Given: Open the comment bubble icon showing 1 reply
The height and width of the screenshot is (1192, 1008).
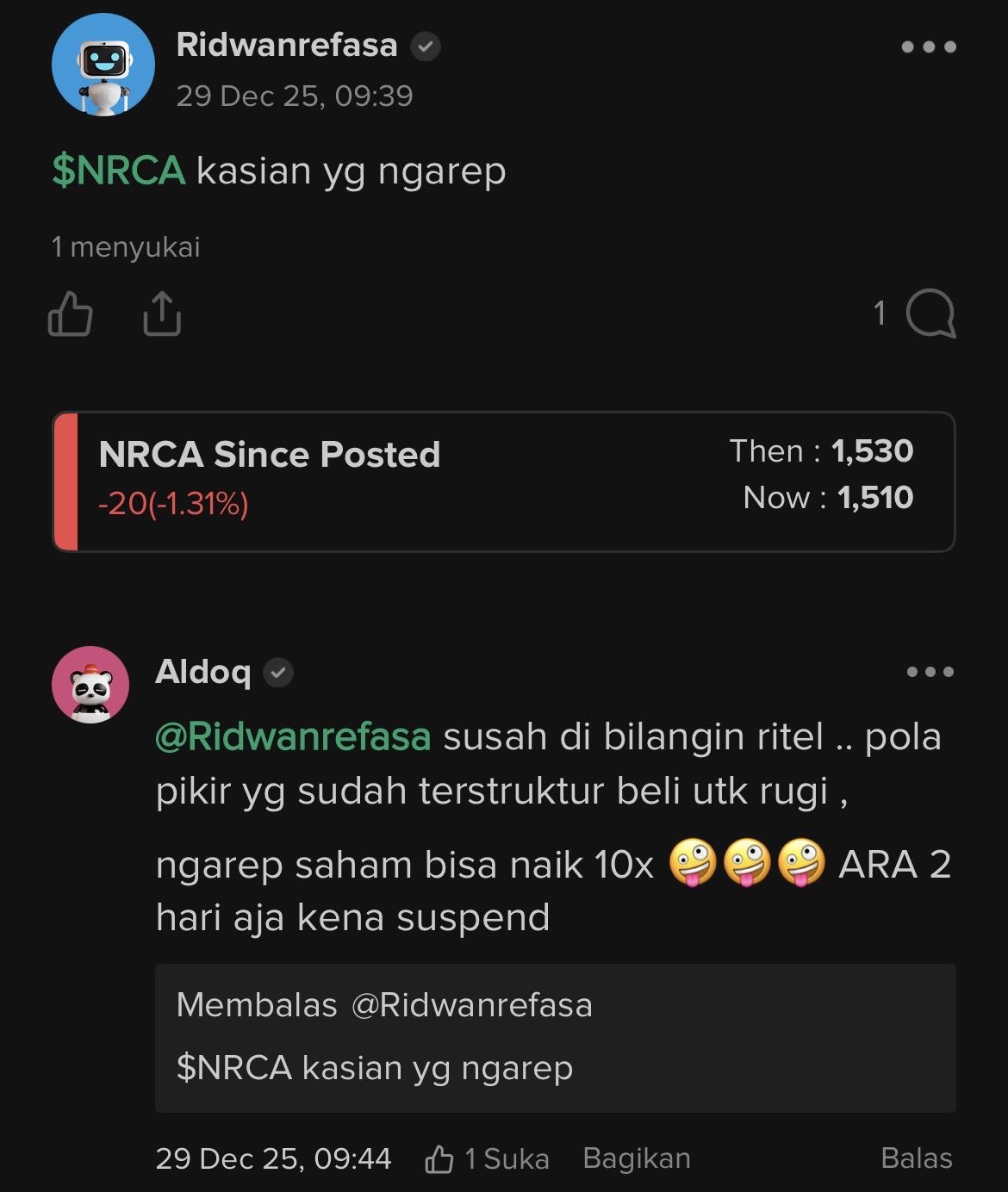Looking at the screenshot, I should [930, 315].
